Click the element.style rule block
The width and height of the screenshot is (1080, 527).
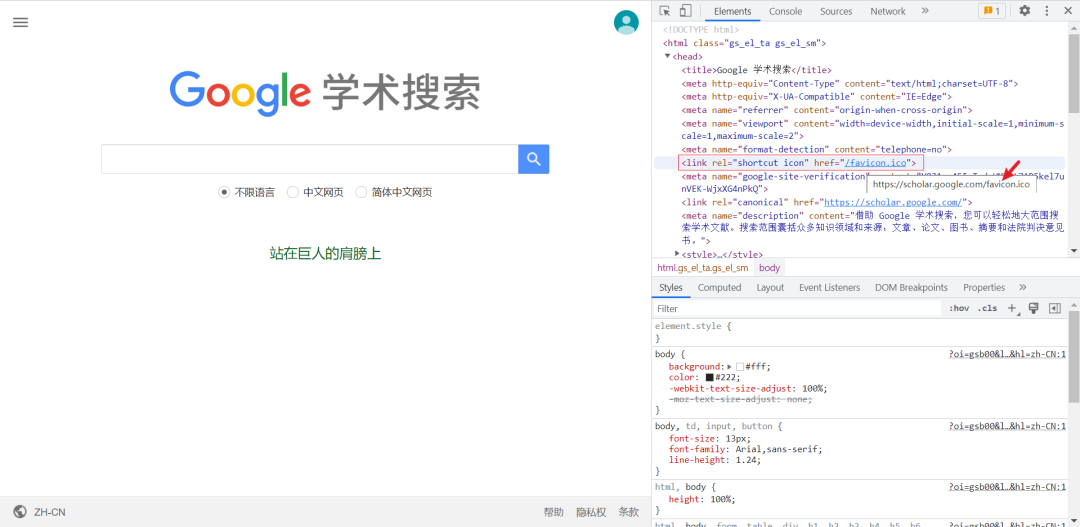(859, 332)
